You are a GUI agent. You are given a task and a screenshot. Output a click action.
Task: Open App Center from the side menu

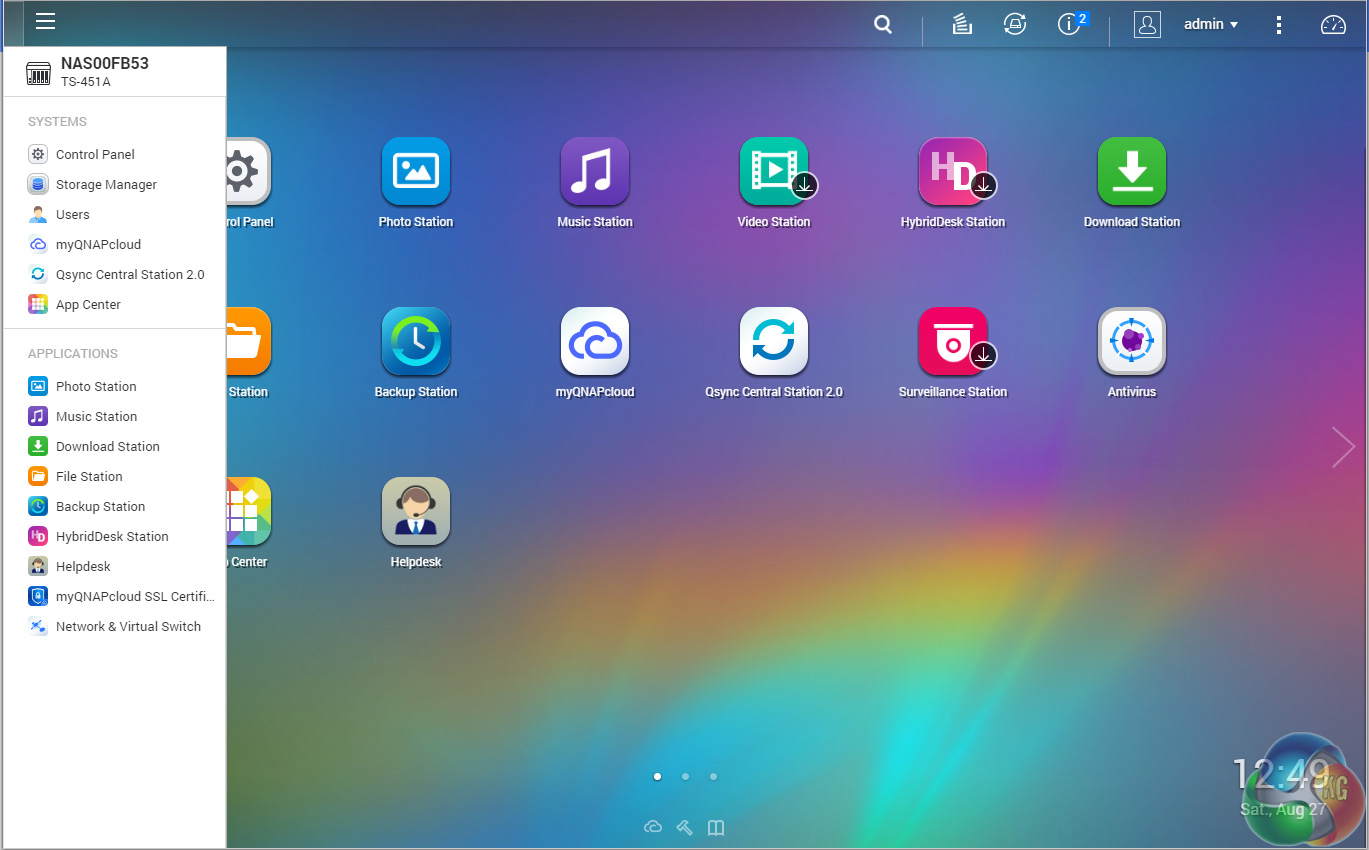click(88, 305)
